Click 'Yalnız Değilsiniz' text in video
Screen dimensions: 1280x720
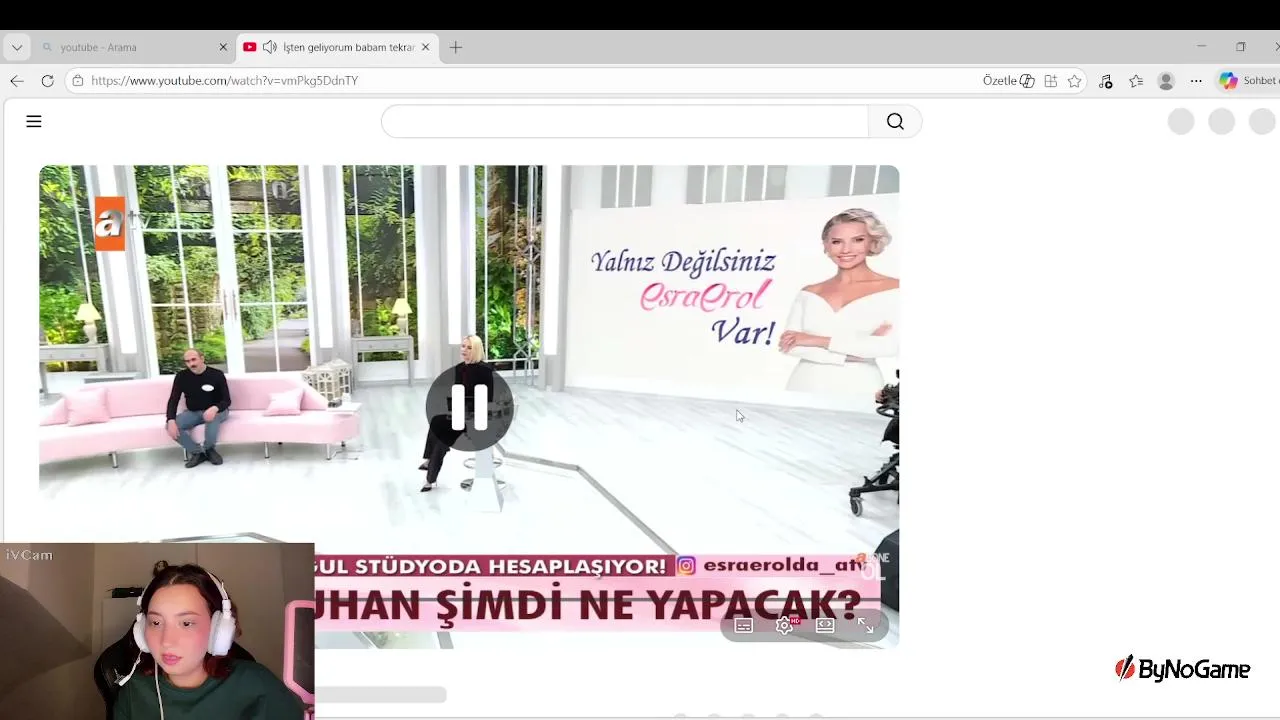[683, 262]
